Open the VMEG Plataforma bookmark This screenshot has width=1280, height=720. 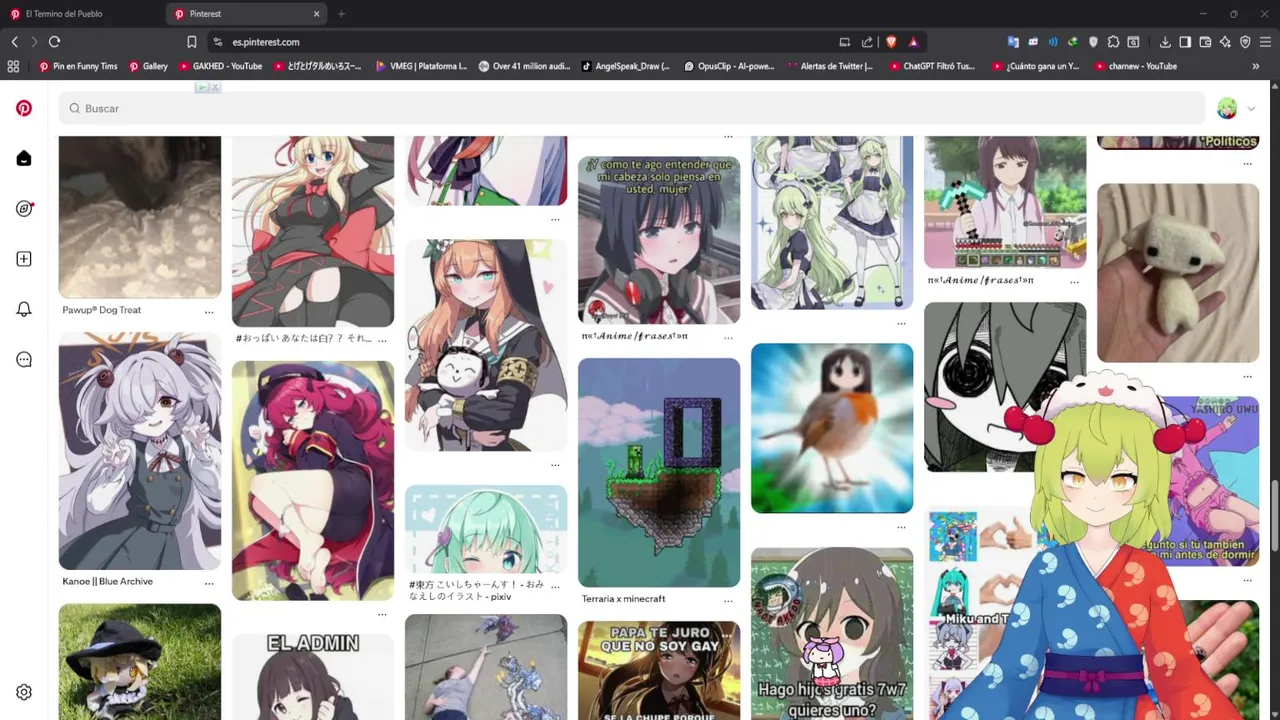[421, 66]
